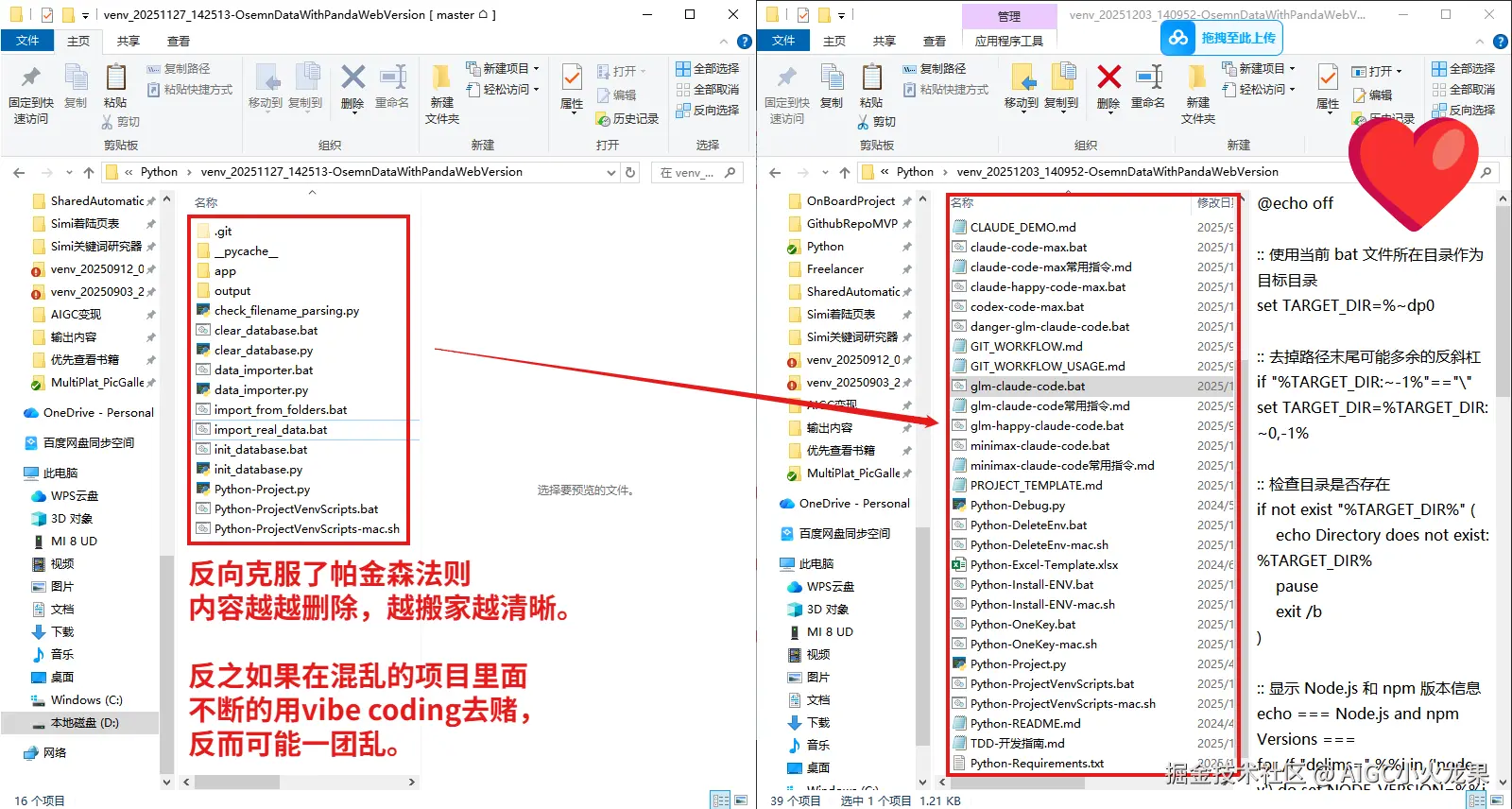Click the large icons view button in right window status bar

click(1497, 800)
